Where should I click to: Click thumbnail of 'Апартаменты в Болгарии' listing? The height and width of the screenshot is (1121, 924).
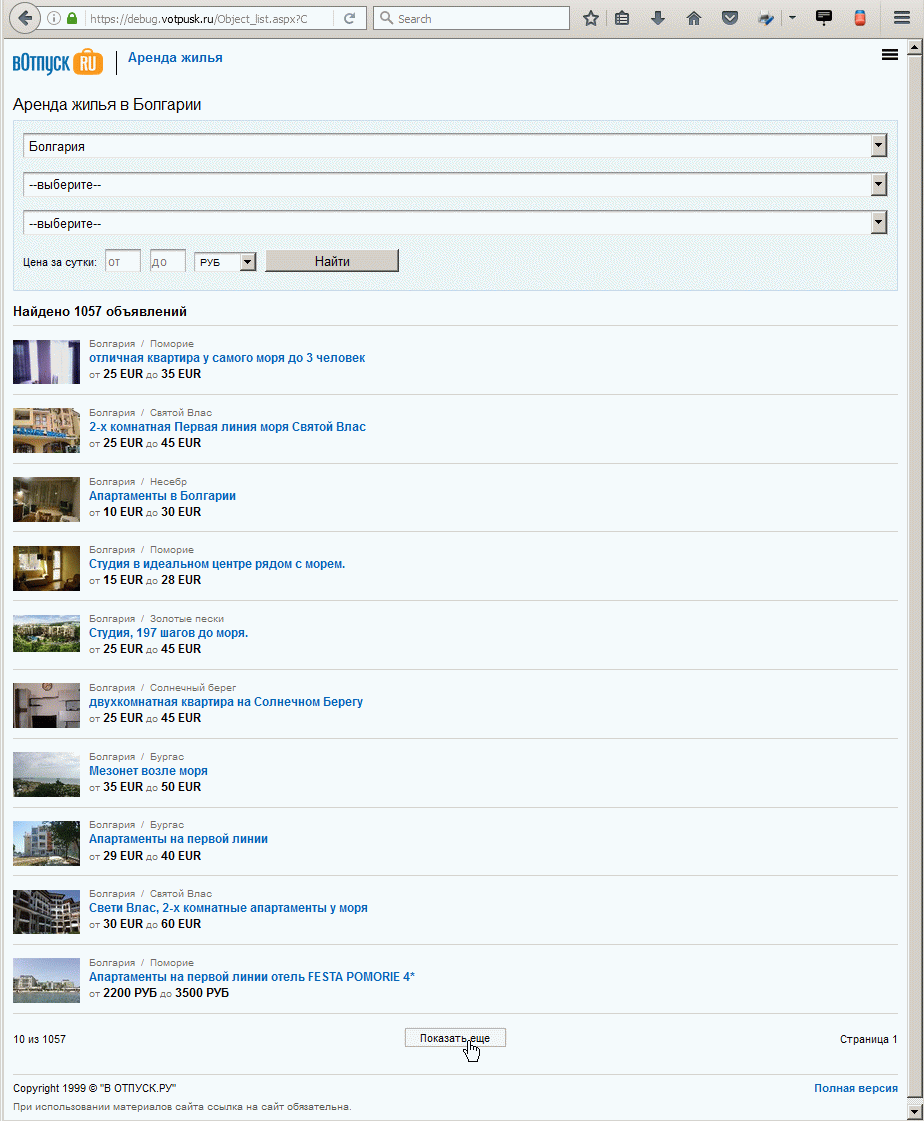(46, 499)
